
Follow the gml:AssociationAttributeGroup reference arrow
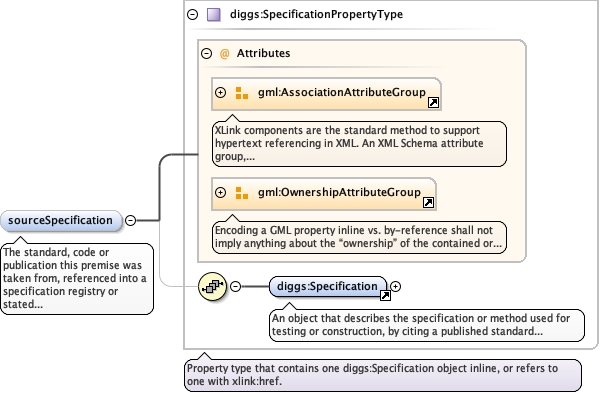coord(433,103)
